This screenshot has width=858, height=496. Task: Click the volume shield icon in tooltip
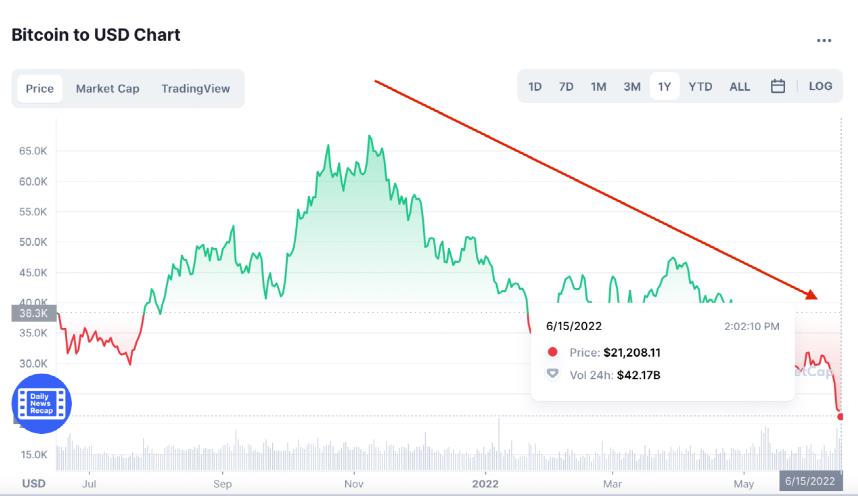pos(553,374)
